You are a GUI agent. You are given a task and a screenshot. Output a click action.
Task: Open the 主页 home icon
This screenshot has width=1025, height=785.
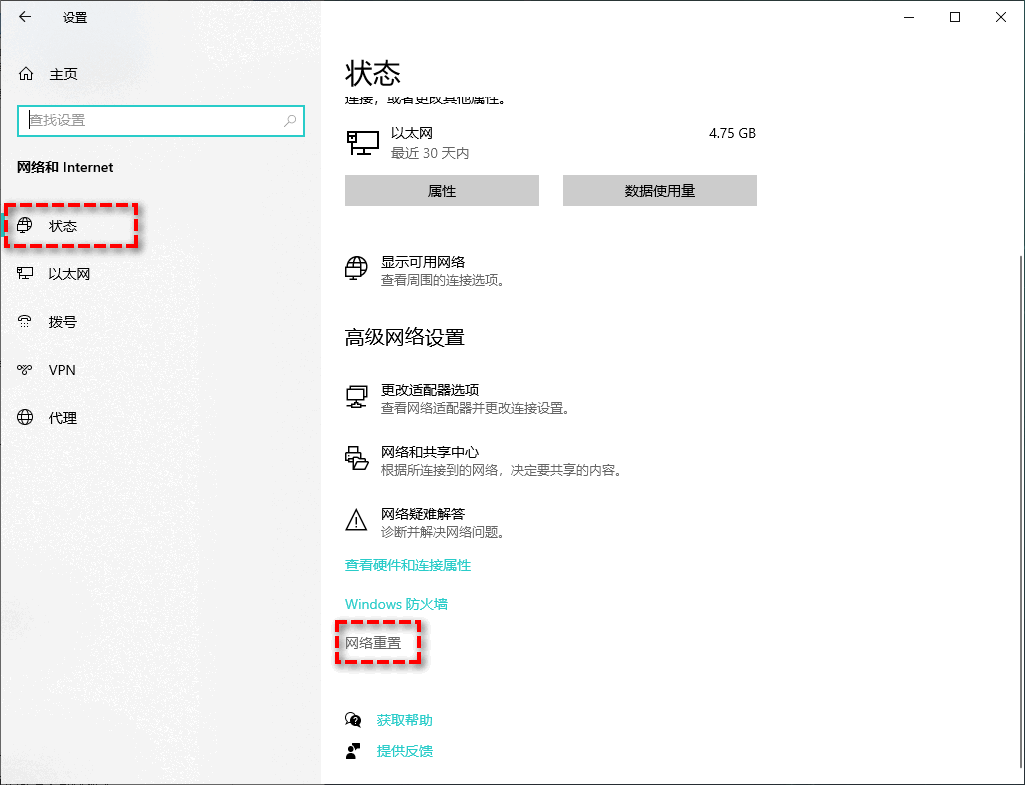point(25,74)
